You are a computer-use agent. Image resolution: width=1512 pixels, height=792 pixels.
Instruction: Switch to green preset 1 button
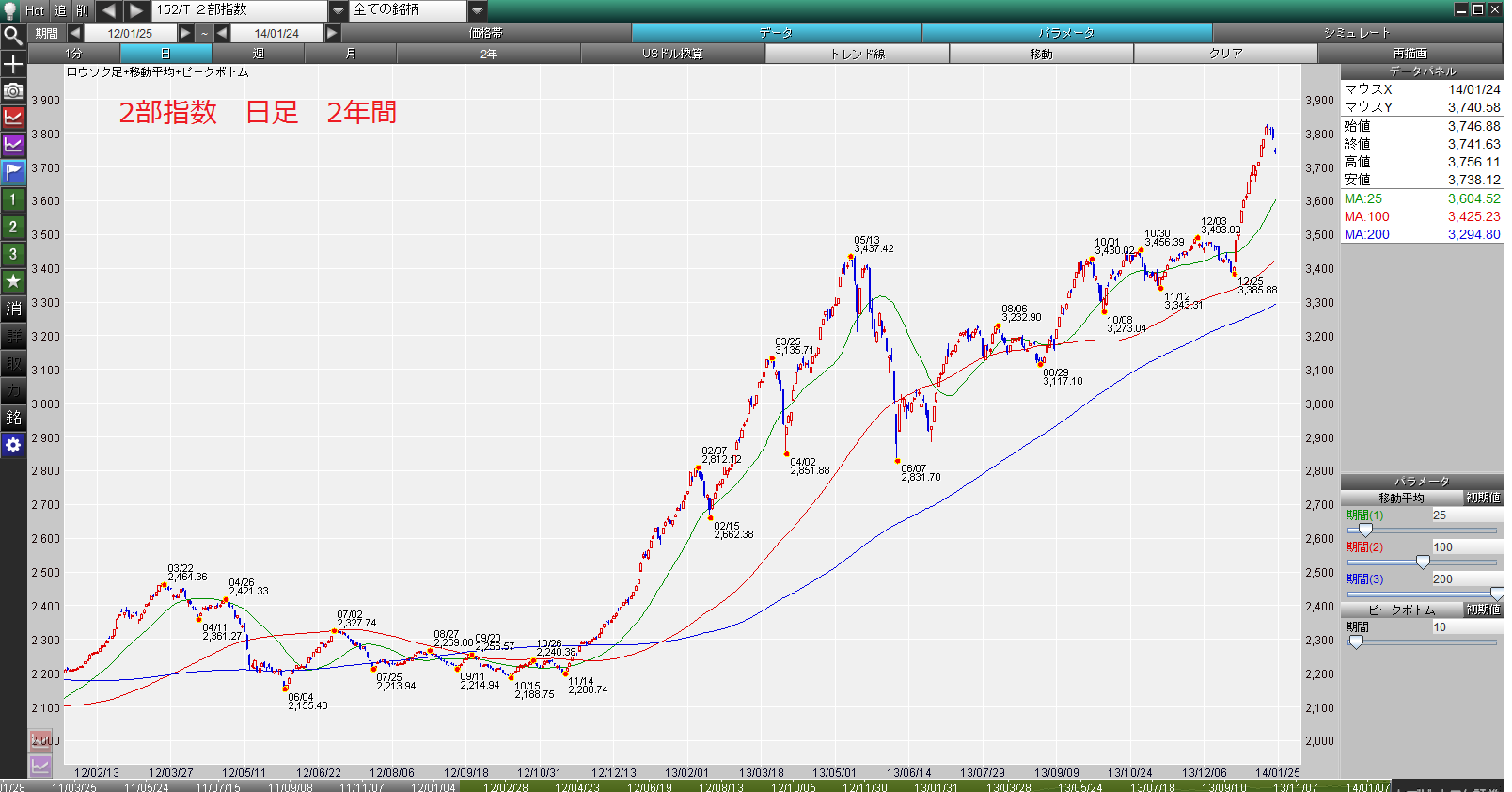tap(13, 199)
